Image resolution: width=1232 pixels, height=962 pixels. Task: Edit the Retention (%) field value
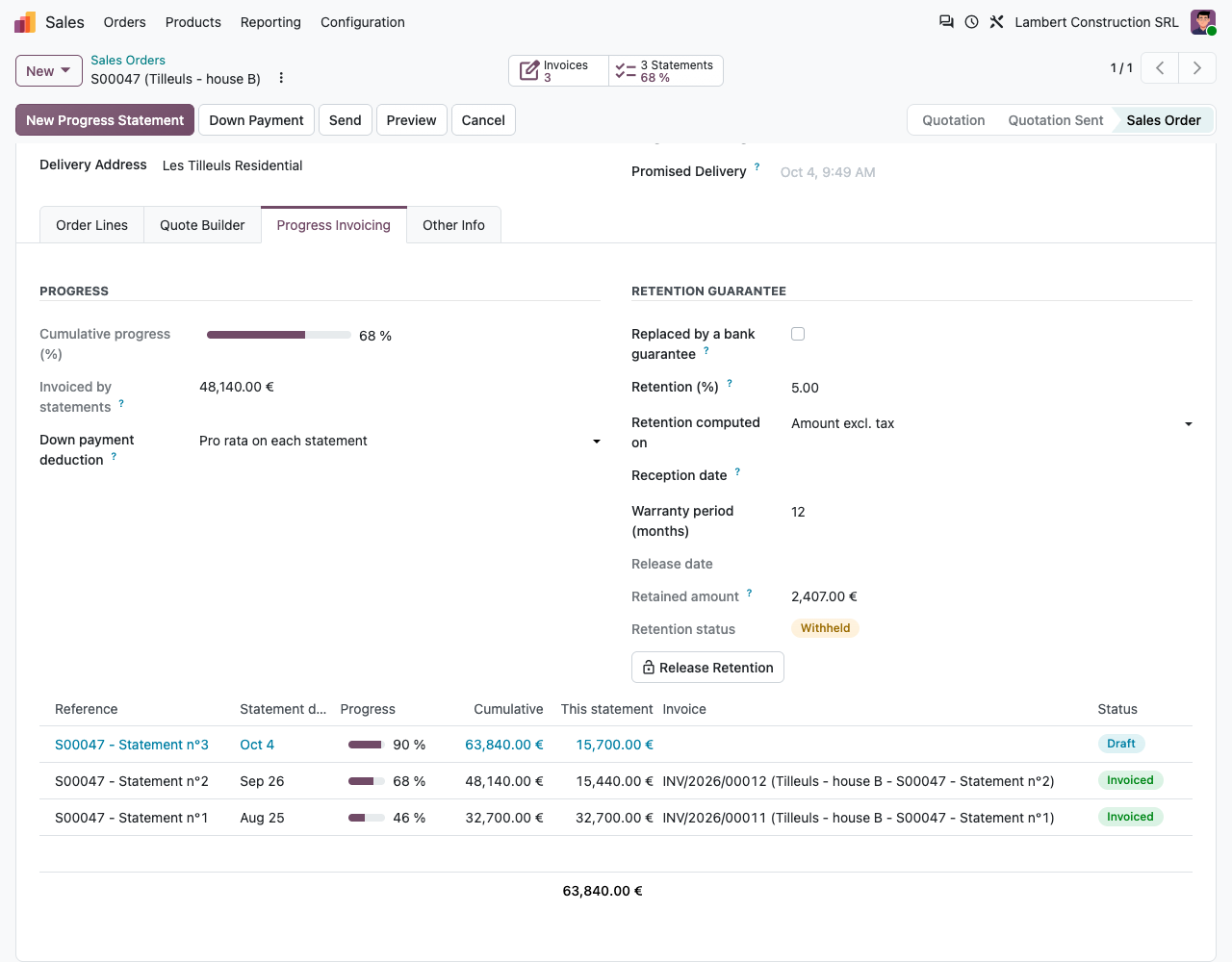(991, 388)
